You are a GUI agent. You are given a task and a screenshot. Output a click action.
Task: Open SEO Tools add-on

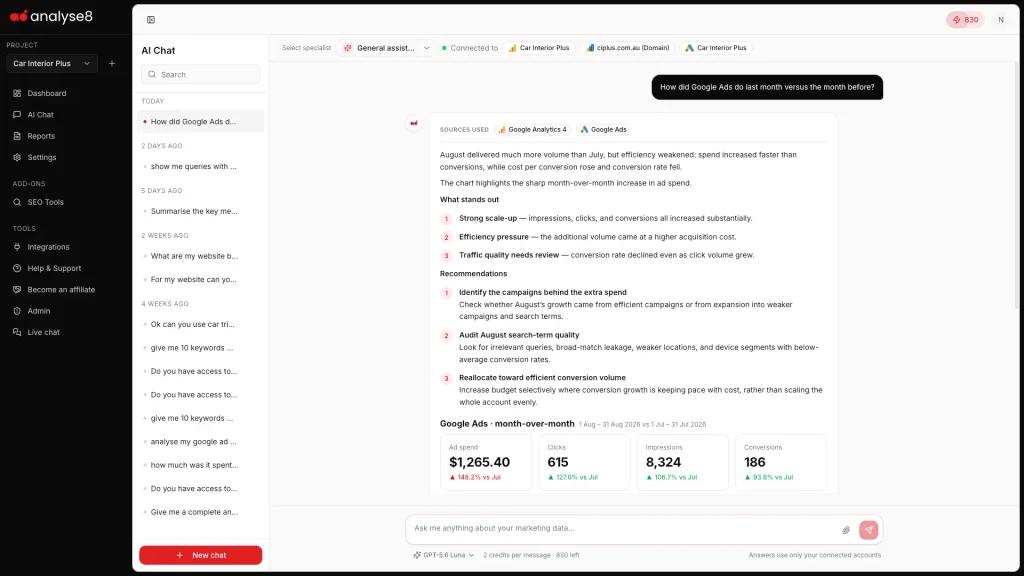[x=45, y=202]
